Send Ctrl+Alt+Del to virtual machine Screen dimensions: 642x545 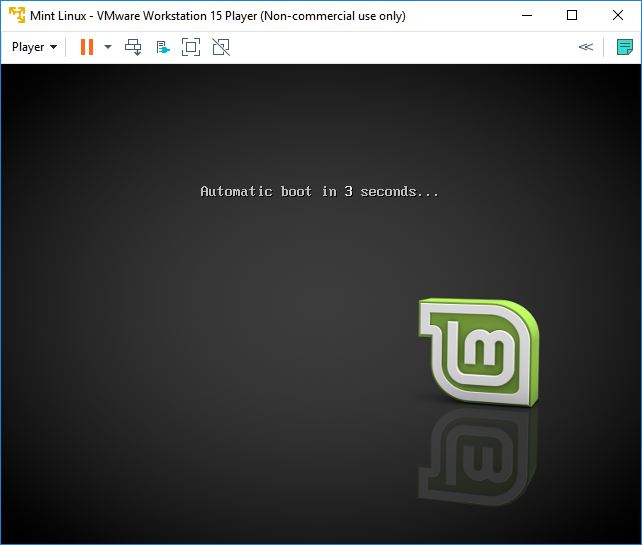pos(133,47)
